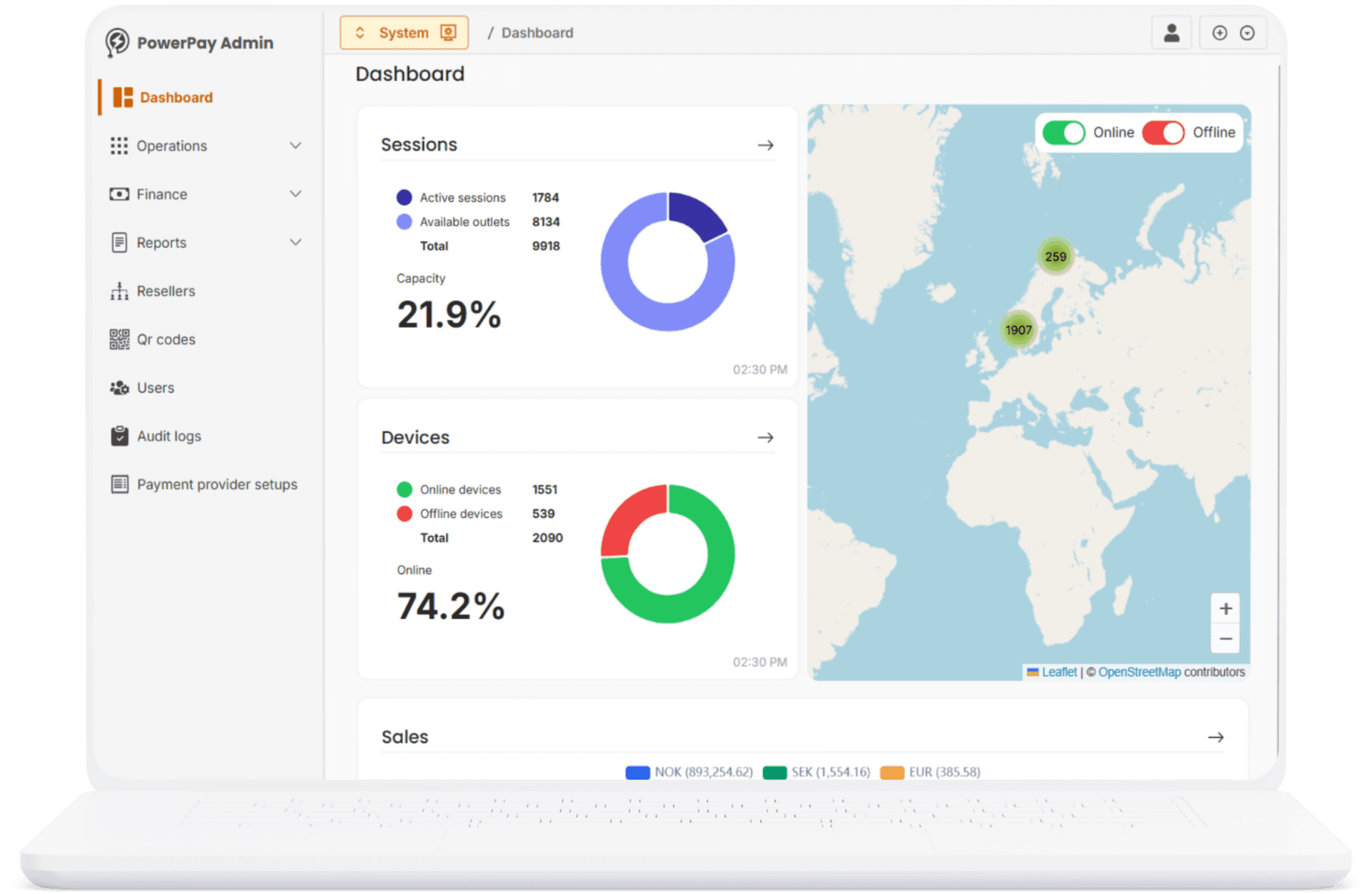
Task: Click the 1907 map cluster marker
Action: pos(1018,329)
